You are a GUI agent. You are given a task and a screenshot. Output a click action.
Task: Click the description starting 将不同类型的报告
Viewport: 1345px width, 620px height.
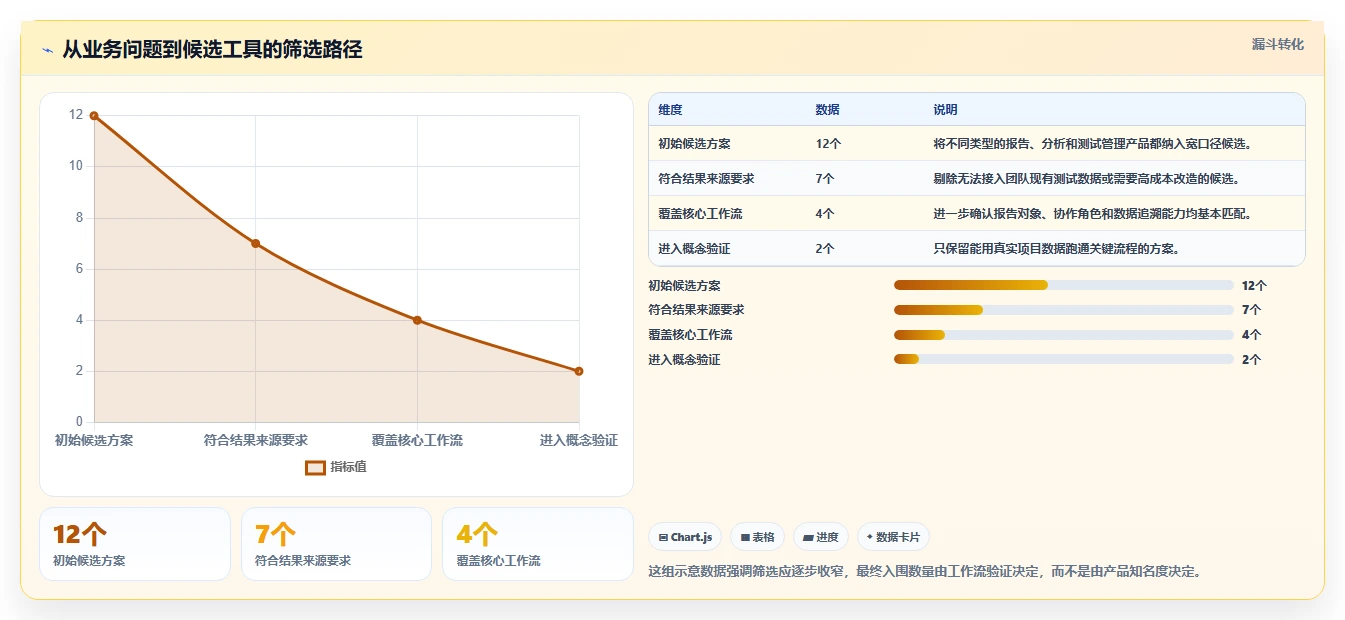1092,144
